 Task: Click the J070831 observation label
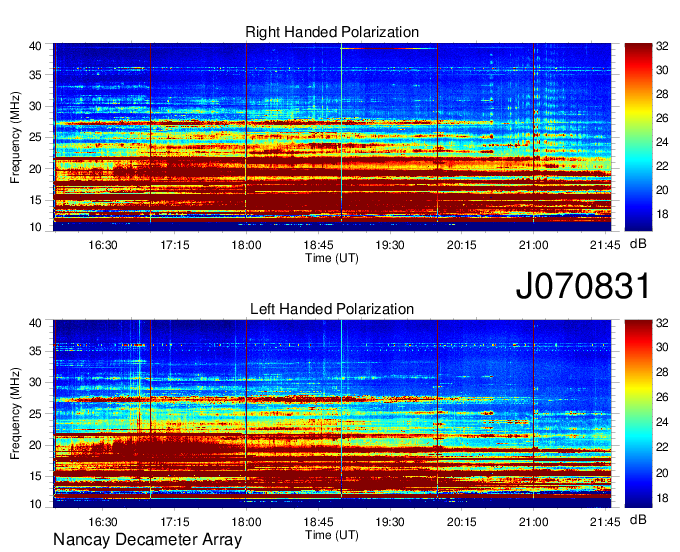[x=583, y=286]
